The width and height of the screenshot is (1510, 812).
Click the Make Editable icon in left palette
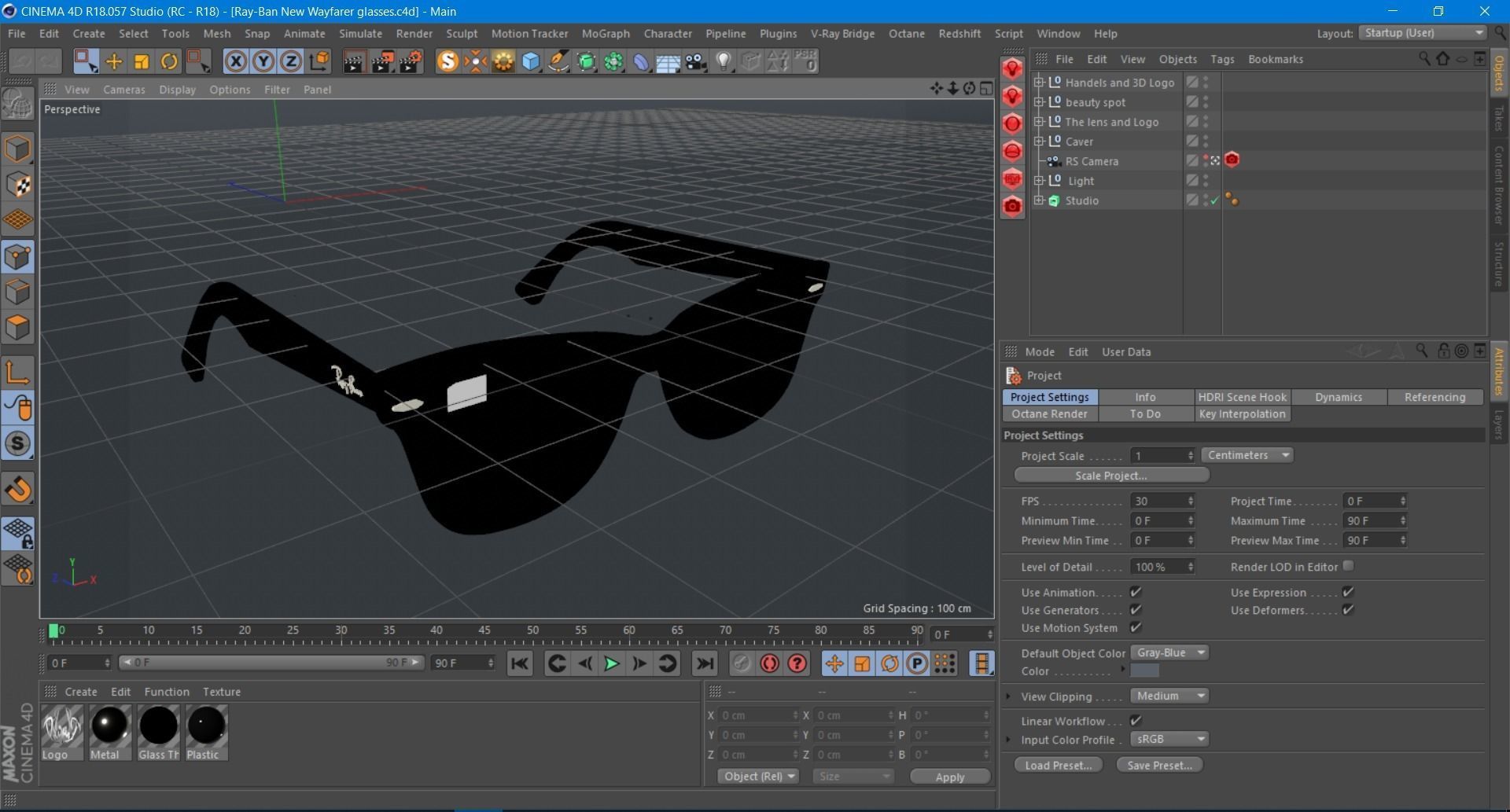pyautogui.click(x=18, y=103)
